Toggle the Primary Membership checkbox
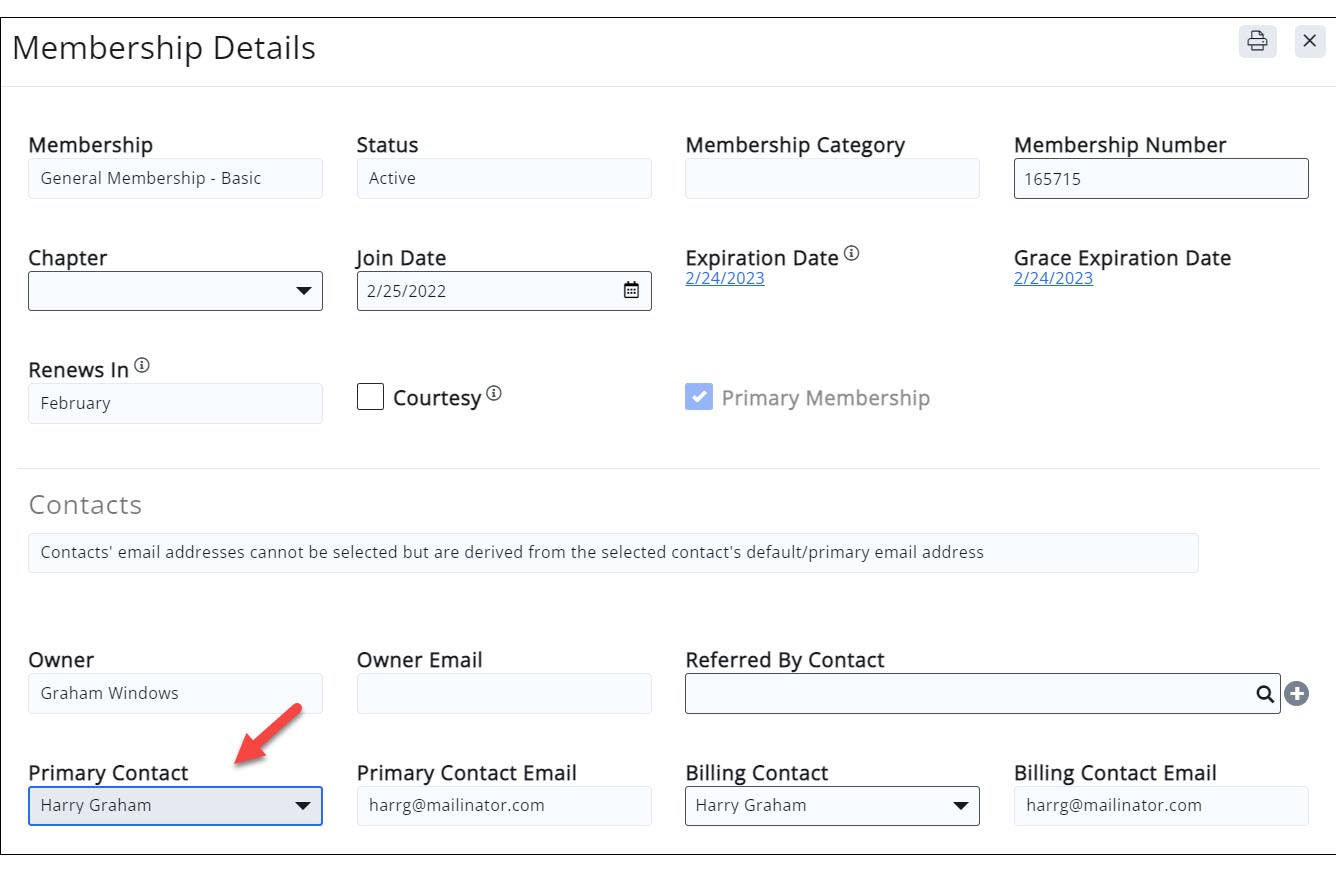The image size is (1336, 874). [698, 397]
